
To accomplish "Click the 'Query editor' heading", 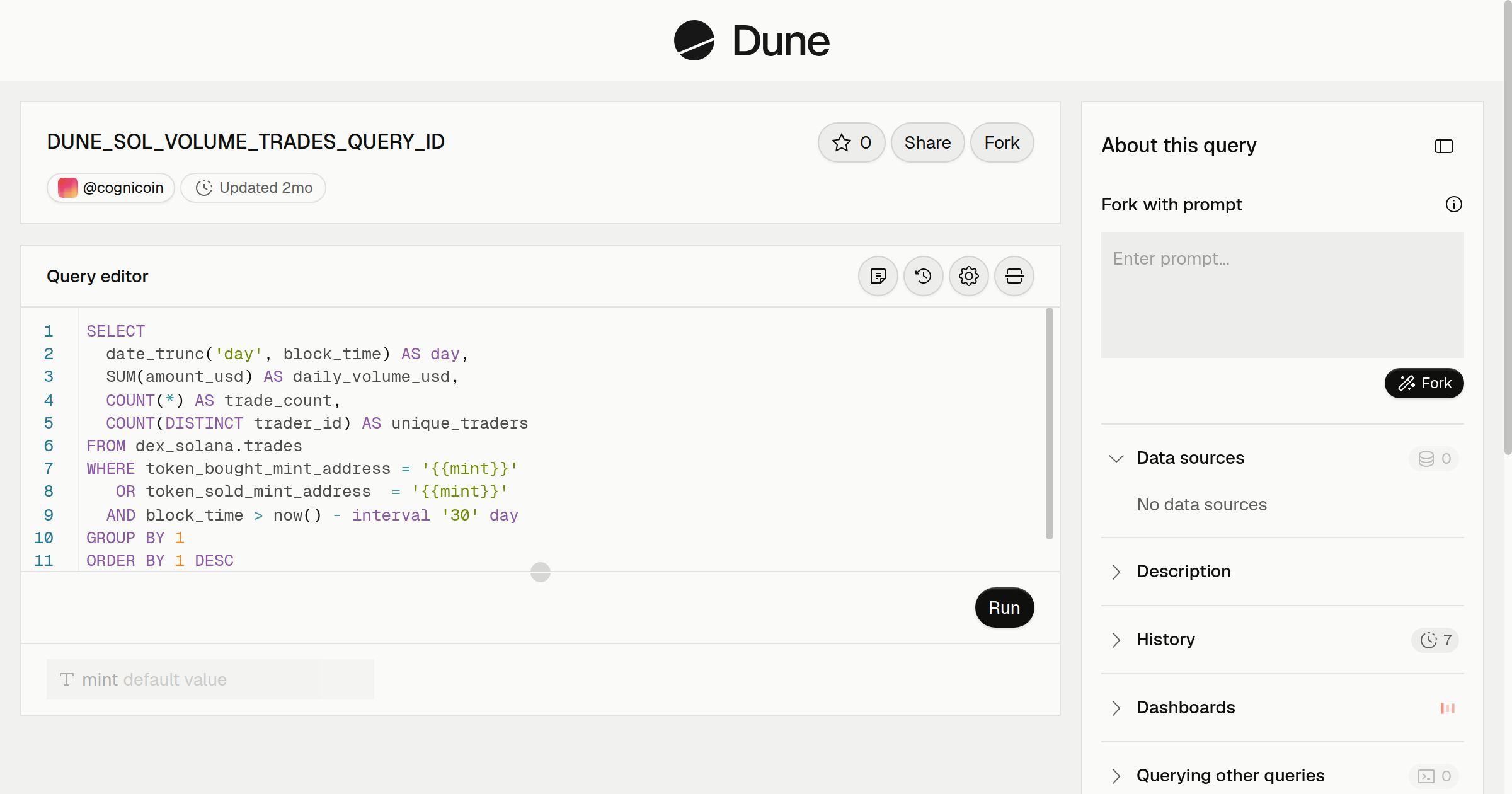I will click(x=98, y=276).
